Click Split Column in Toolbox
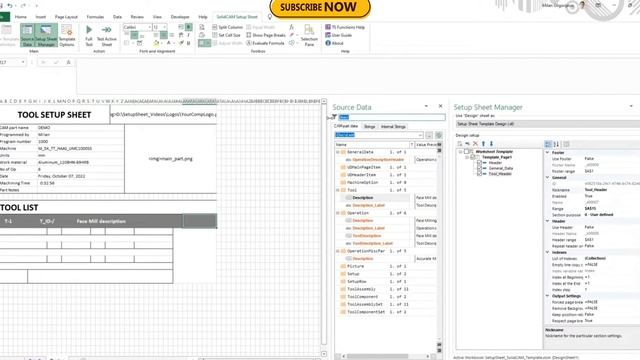This screenshot has height=360, width=640. pyautogui.click(x=227, y=27)
